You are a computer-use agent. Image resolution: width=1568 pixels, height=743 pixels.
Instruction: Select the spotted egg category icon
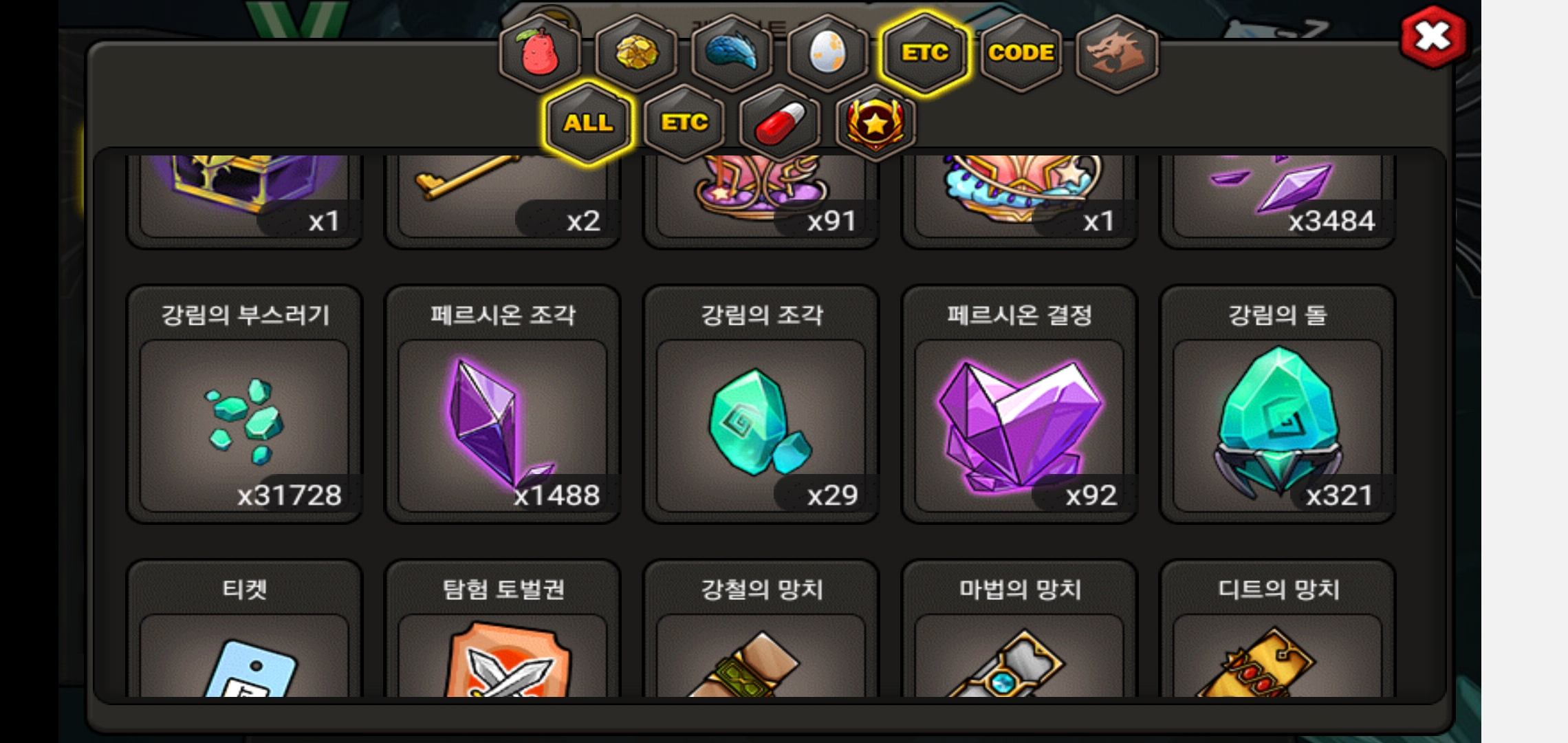827,53
